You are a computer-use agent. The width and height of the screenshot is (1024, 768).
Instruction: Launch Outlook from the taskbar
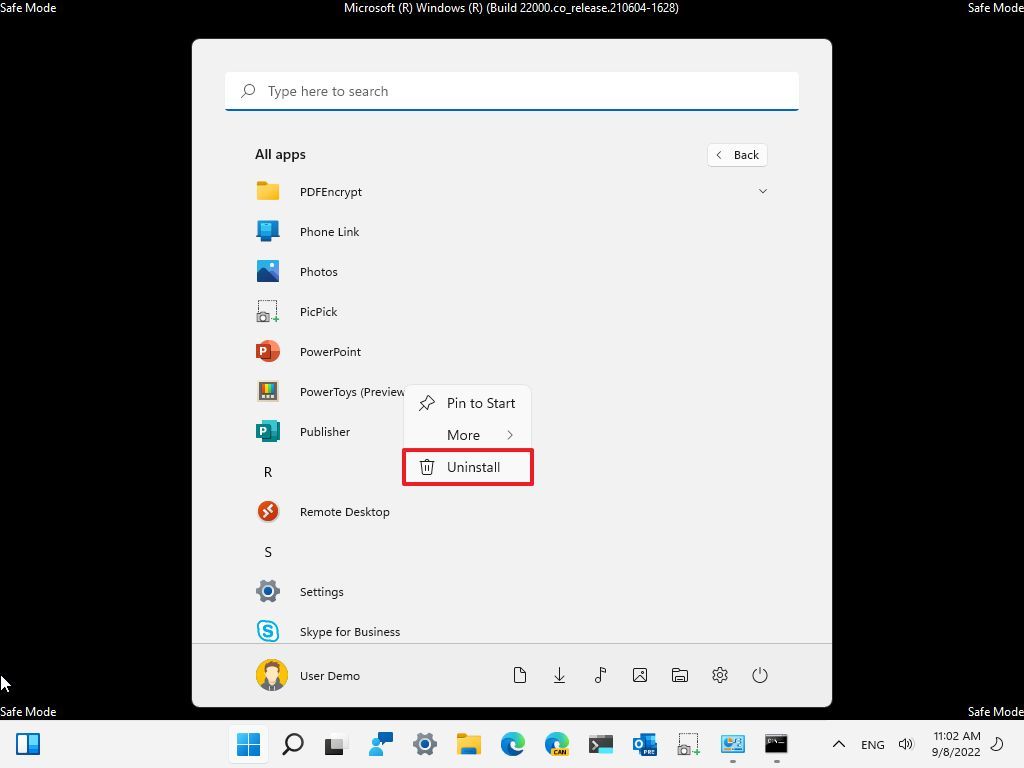[x=645, y=744]
